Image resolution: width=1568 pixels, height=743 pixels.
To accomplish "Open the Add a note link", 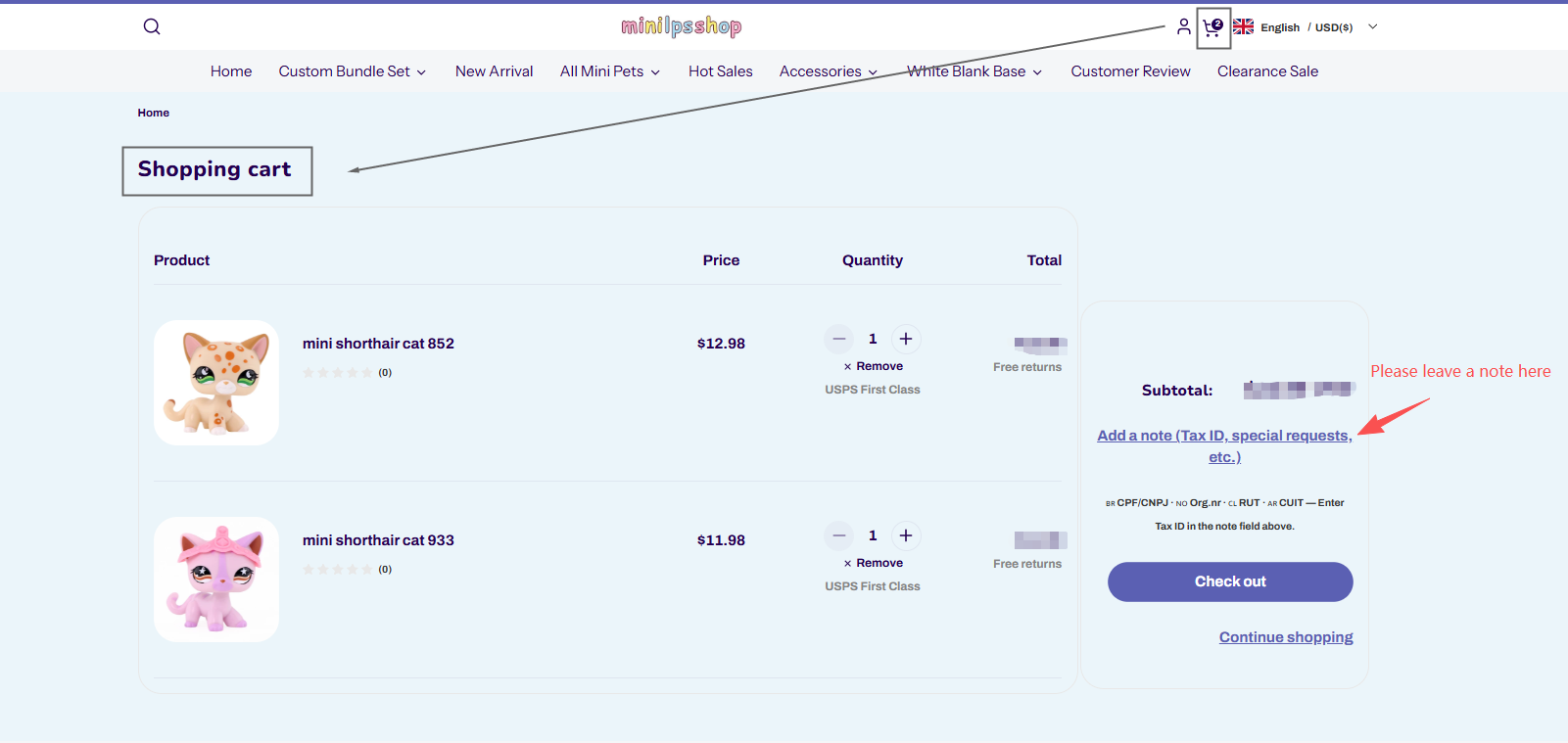I will point(1224,446).
